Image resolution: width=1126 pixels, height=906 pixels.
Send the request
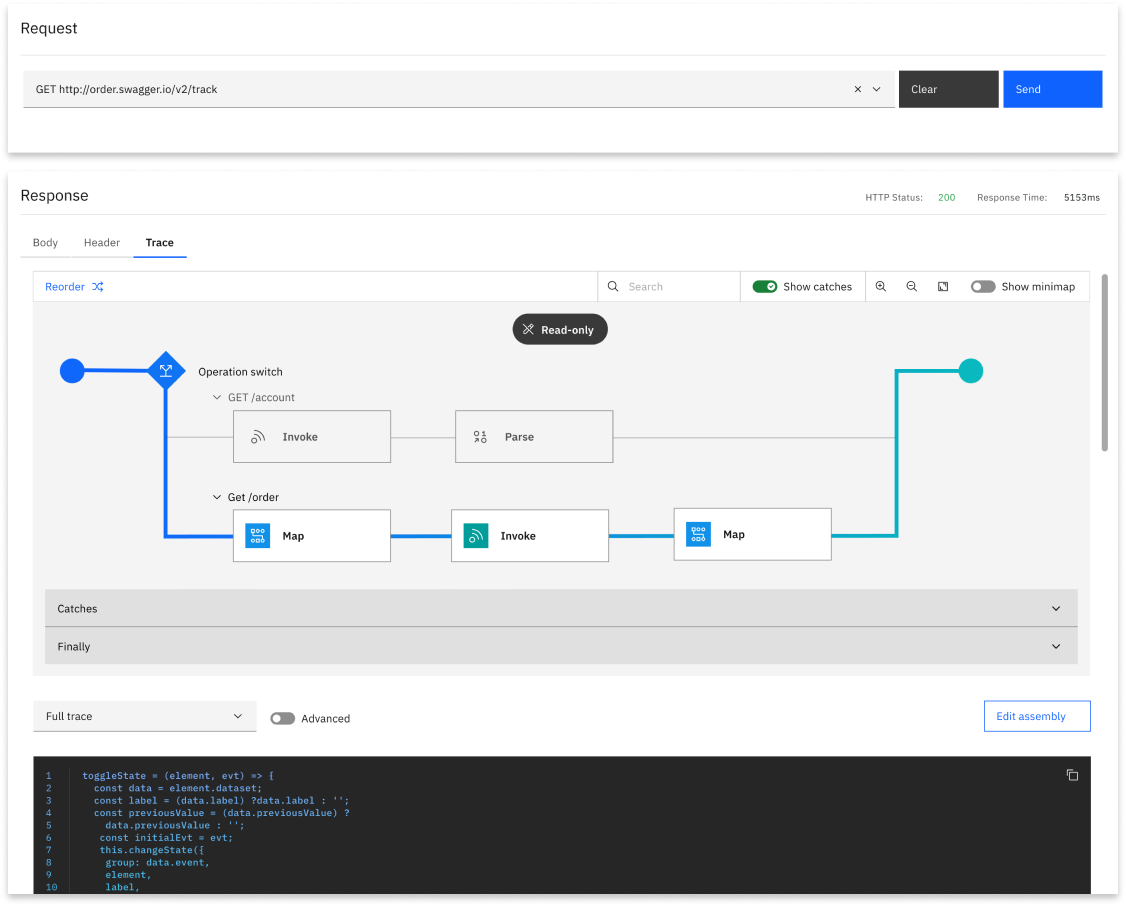coord(1052,89)
